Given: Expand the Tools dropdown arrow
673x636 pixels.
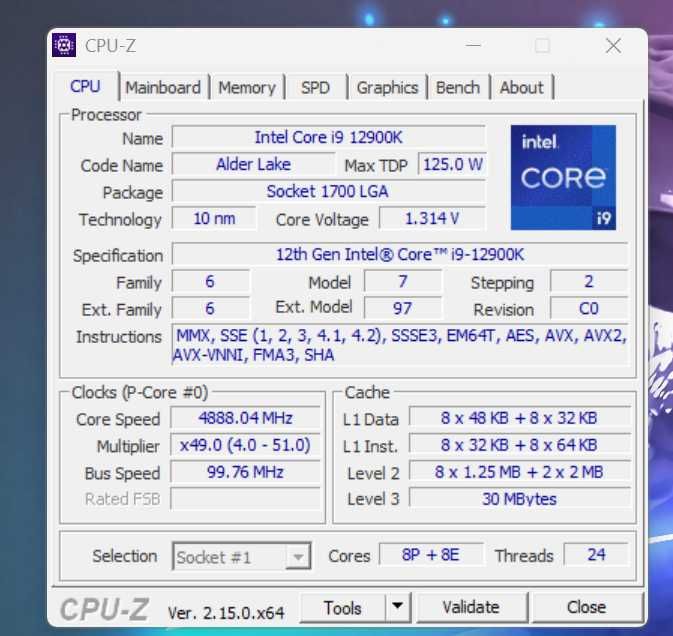Looking at the screenshot, I should point(398,607).
